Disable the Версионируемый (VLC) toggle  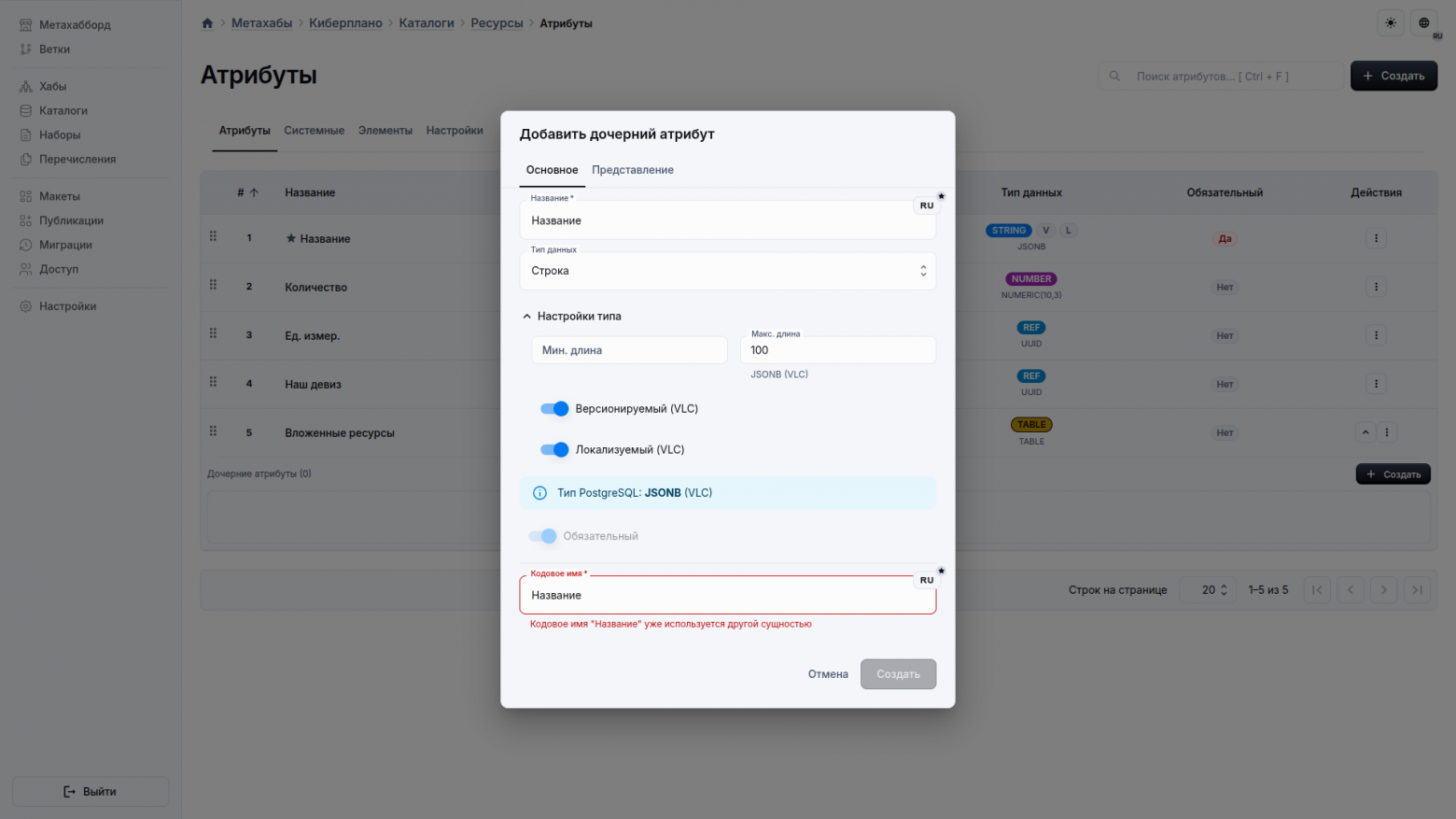554,408
